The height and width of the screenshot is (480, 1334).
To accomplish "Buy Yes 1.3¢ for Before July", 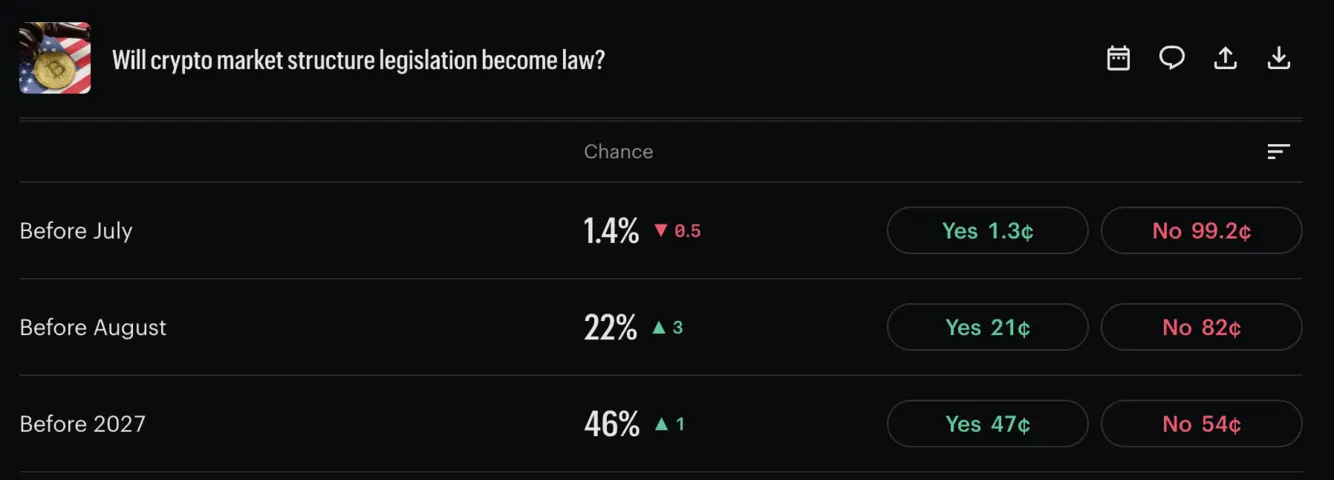I will 987,231.
